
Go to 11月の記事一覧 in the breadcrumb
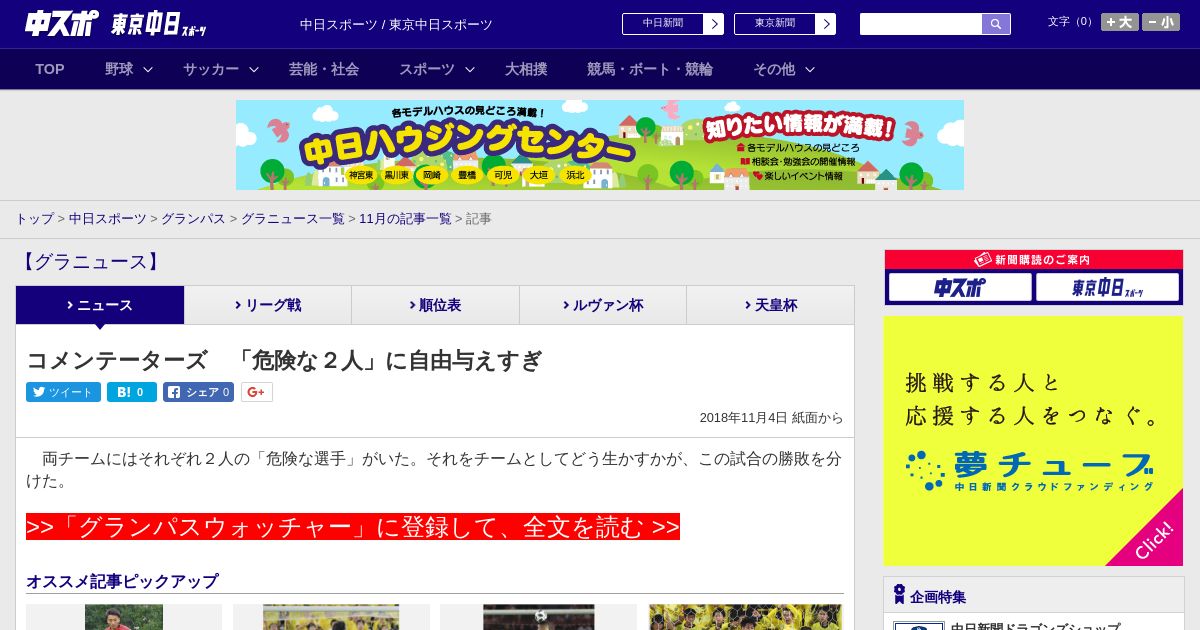coord(406,218)
